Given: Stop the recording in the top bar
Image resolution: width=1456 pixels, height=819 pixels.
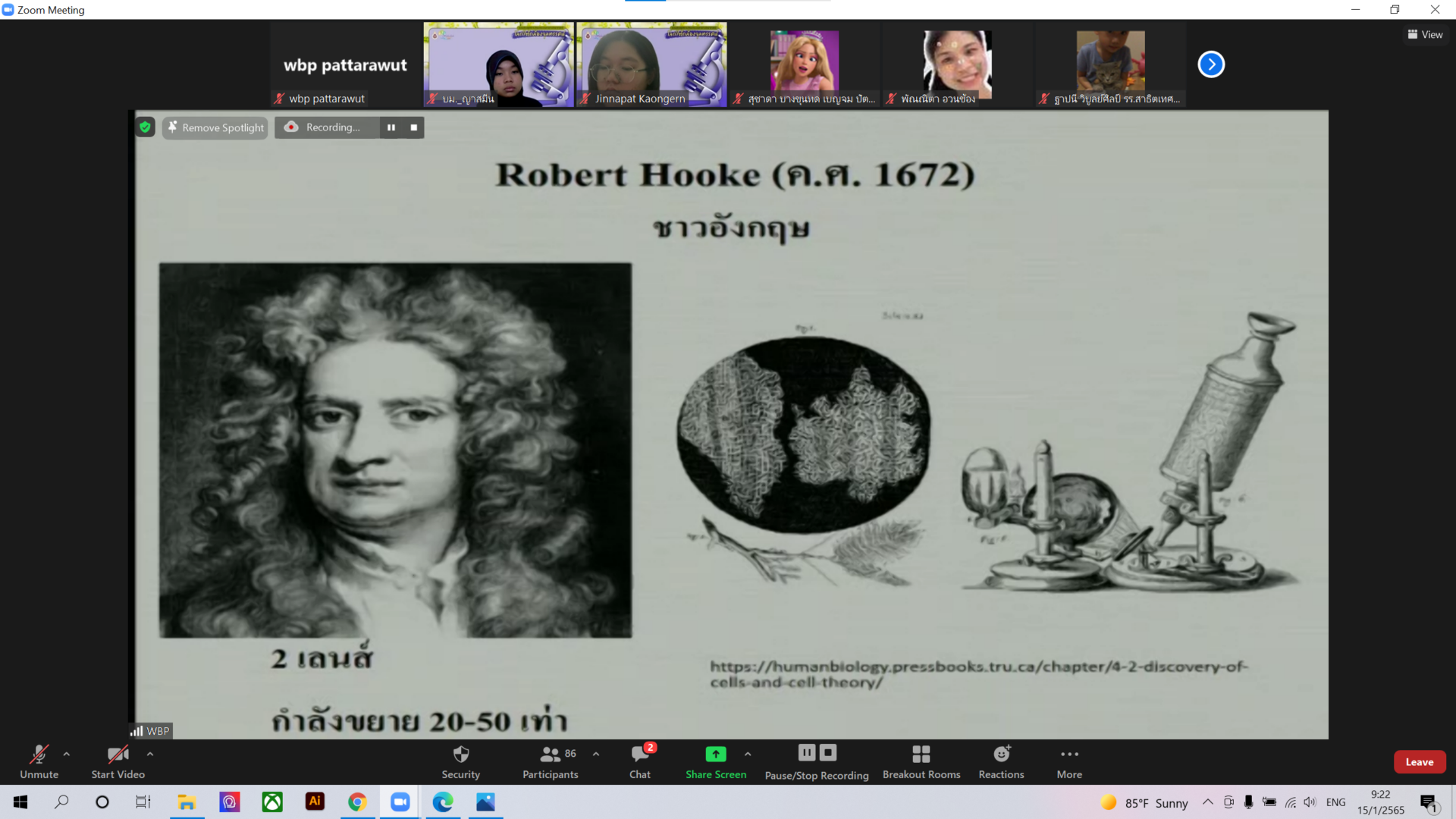Looking at the screenshot, I should (x=414, y=127).
